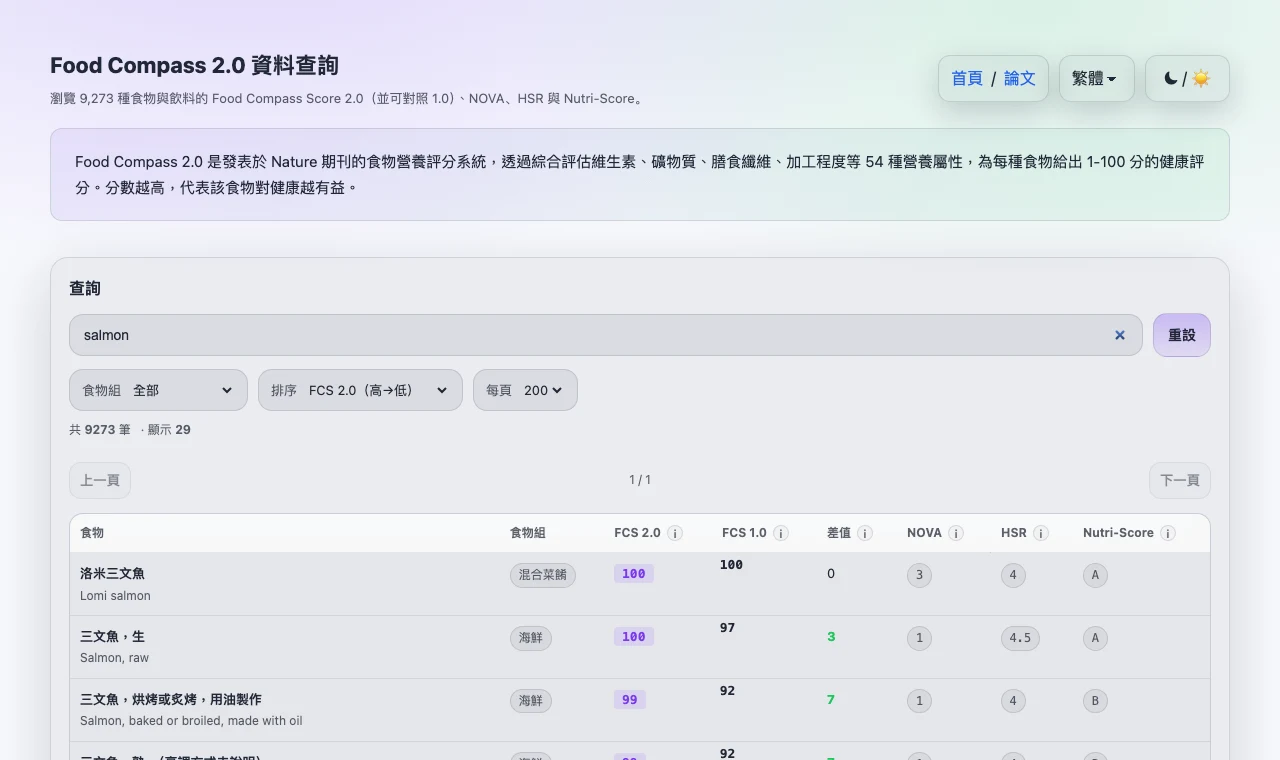The height and width of the screenshot is (760, 1280).
Task: Click the Nutri-Score column header label
Action: 1118,533
